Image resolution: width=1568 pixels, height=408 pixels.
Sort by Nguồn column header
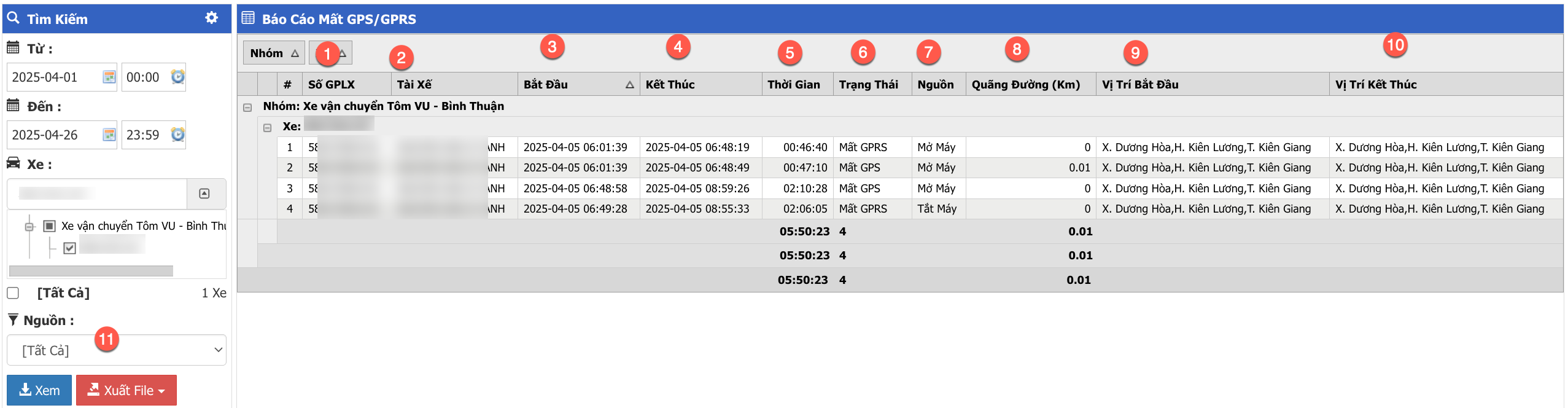point(939,84)
